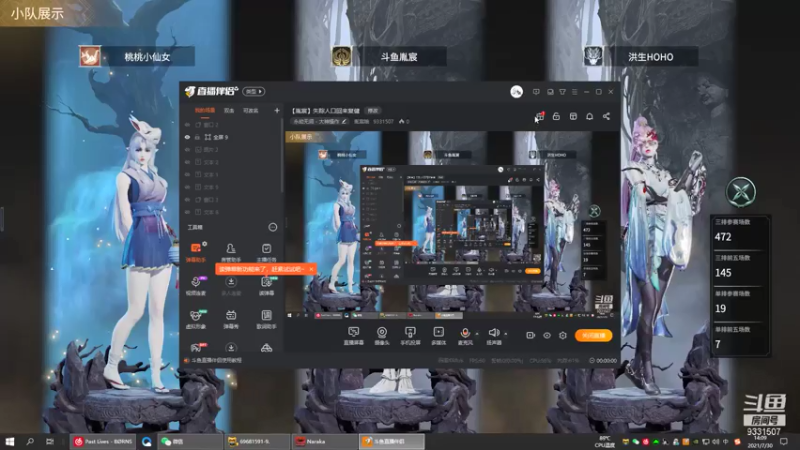Select the 全屏 9 source row

(232, 137)
